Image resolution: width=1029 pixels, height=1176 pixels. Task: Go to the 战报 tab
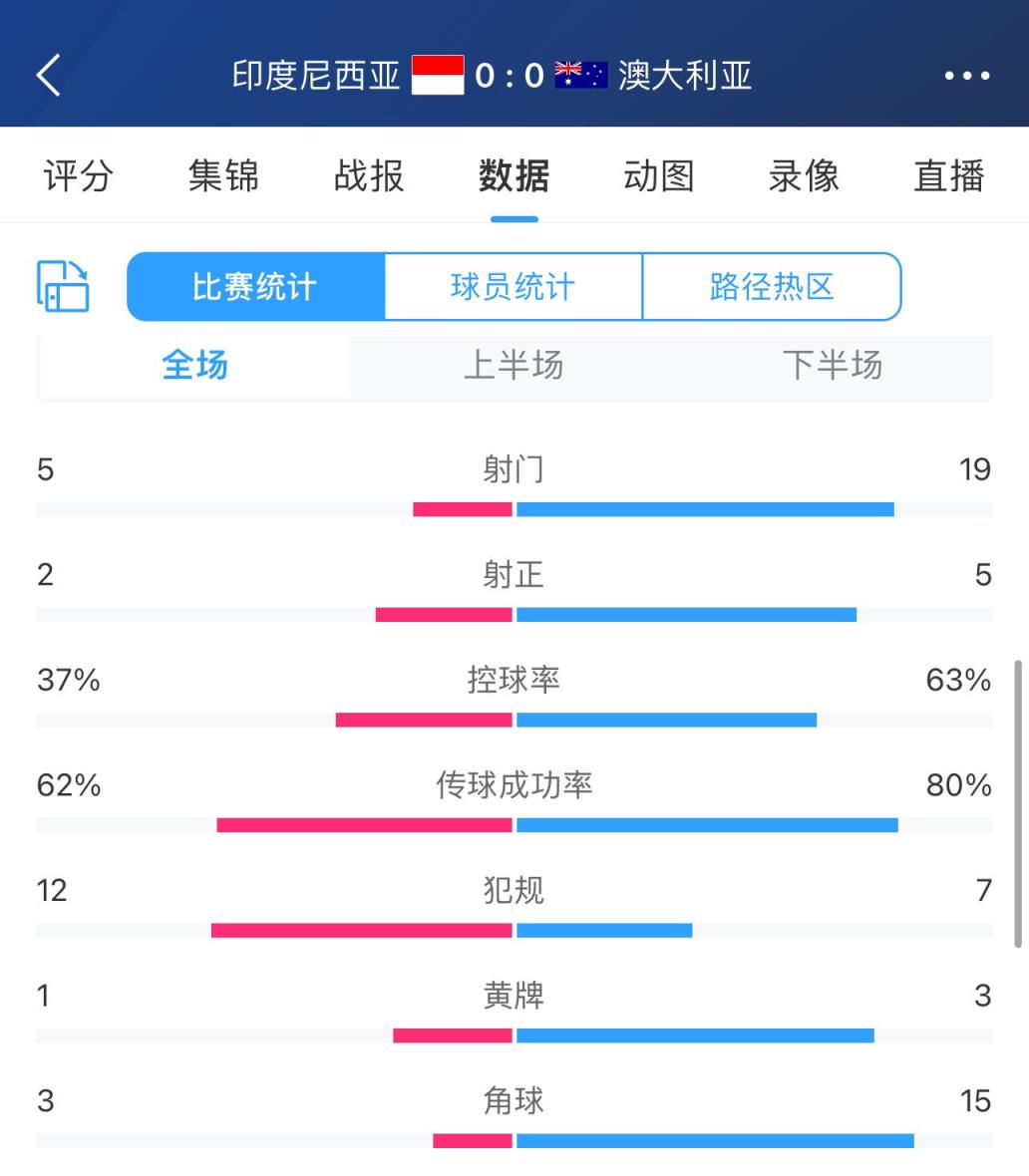369,176
